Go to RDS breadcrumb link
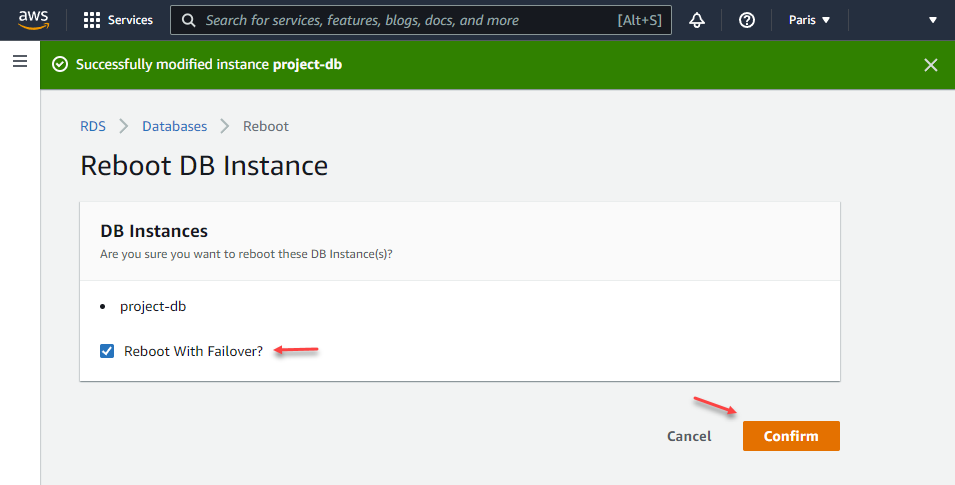The height and width of the screenshot is (485, 955). click(93, 126)
